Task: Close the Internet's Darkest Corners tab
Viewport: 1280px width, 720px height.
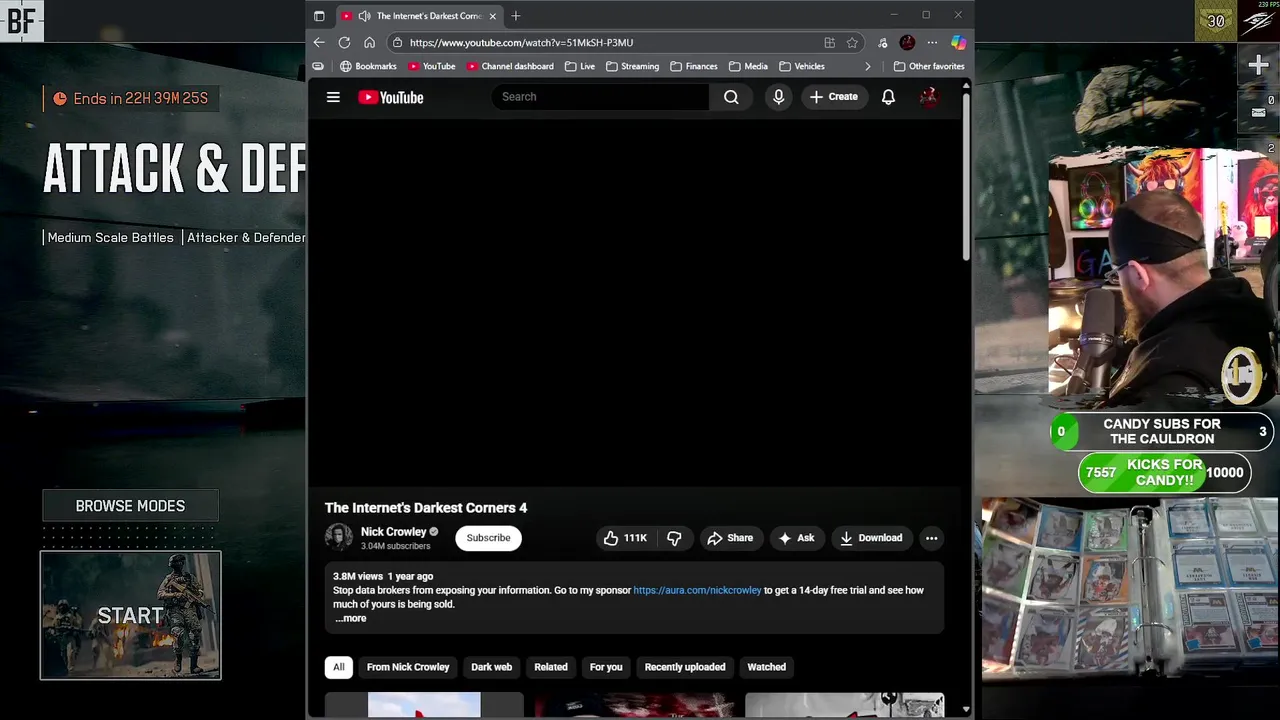Action: tap(492, 16)
